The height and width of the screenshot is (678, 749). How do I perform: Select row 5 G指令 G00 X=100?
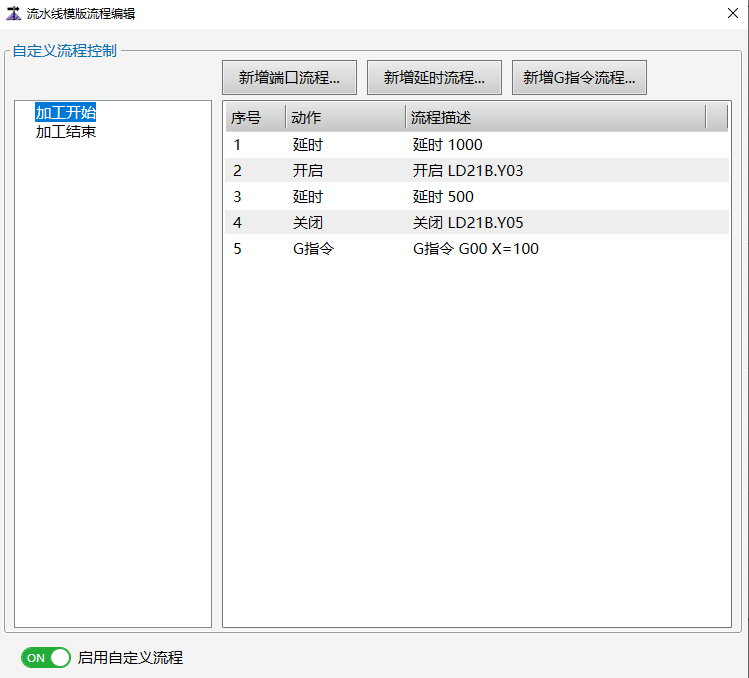coord(475,249)
